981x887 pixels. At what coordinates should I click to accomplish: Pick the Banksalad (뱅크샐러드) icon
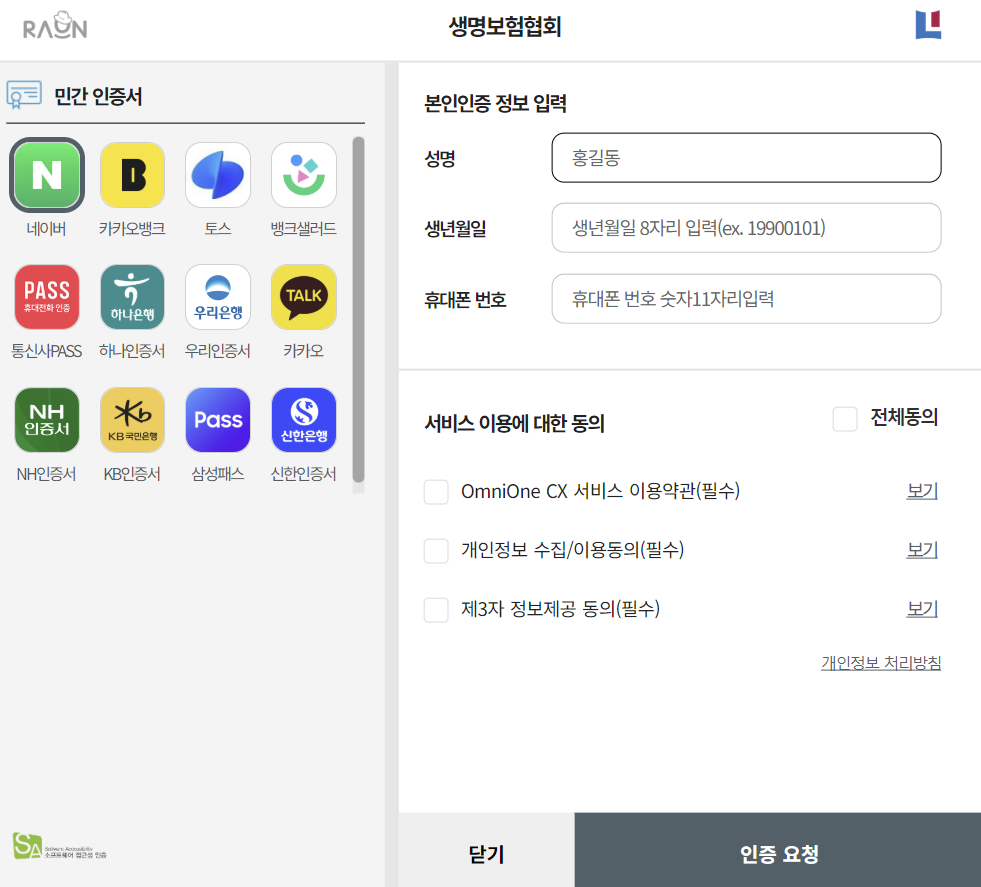(303, 175)
